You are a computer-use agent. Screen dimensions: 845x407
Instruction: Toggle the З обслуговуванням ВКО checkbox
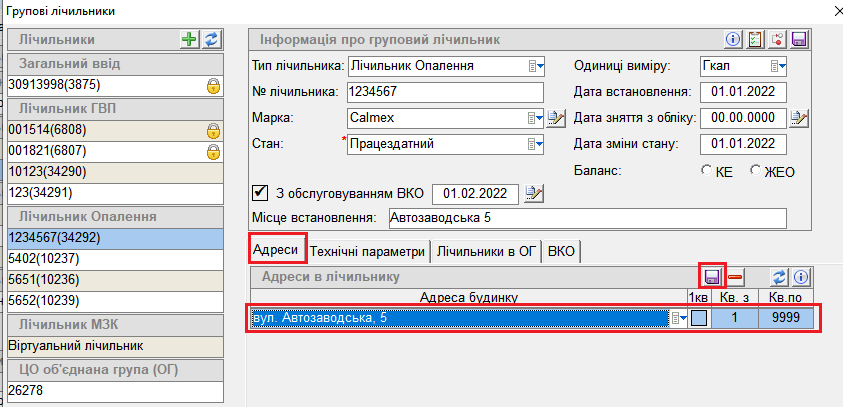click(261, 192)
